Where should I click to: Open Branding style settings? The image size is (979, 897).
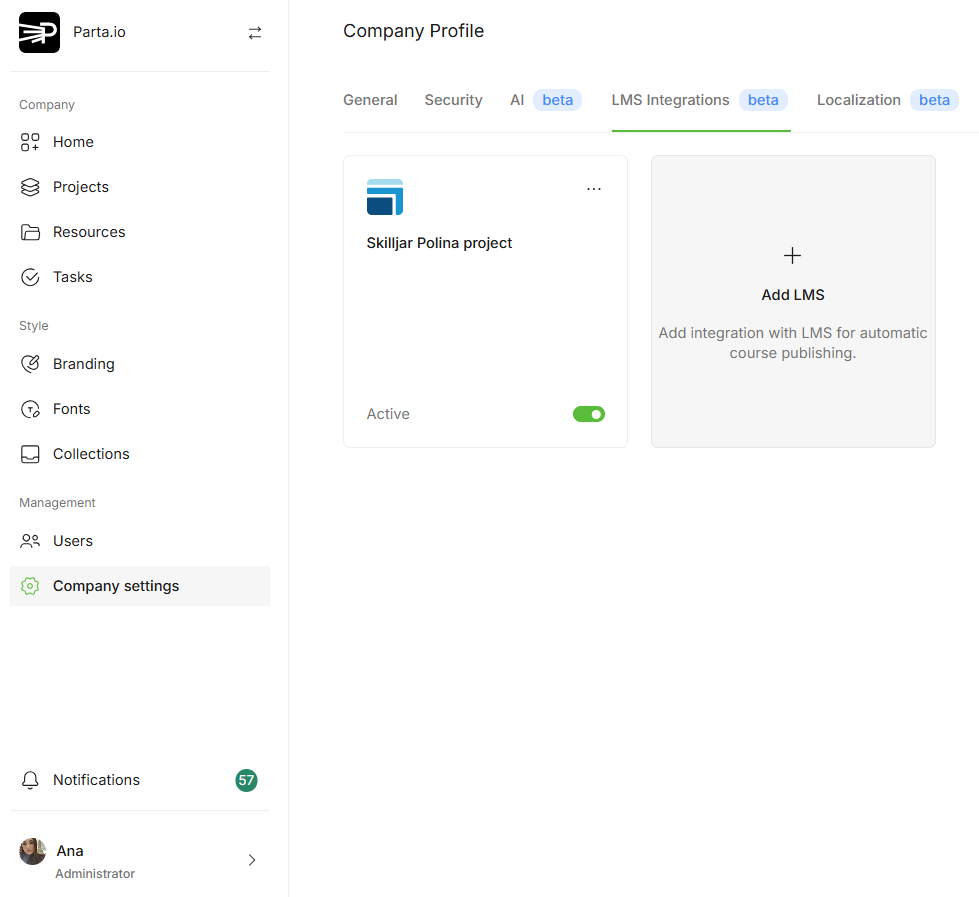(83, 364)
